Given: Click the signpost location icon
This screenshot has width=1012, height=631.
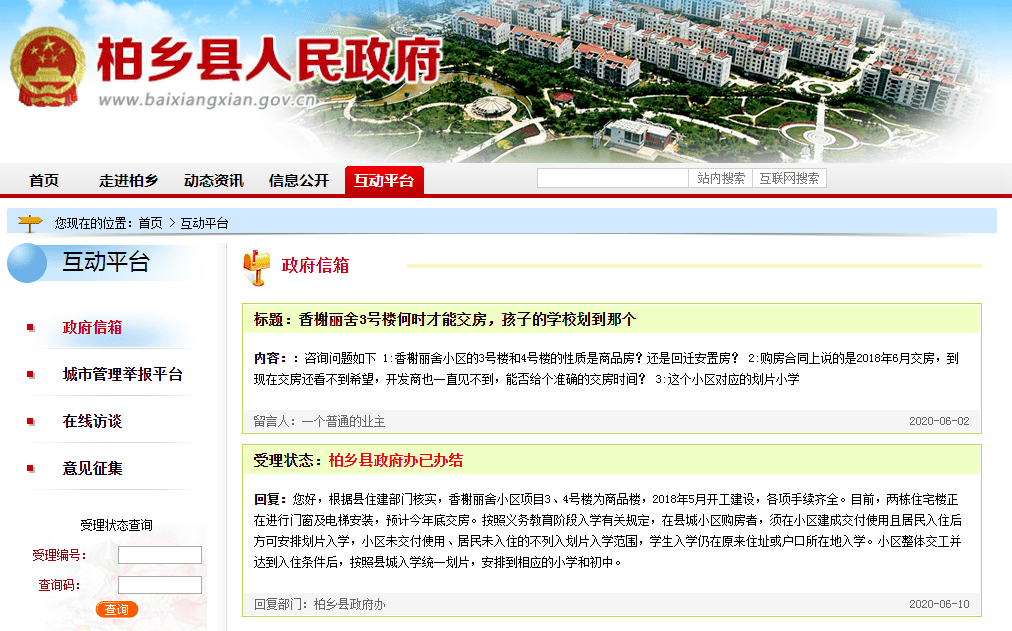Looking at the screenshot, I should coord(30,223).
